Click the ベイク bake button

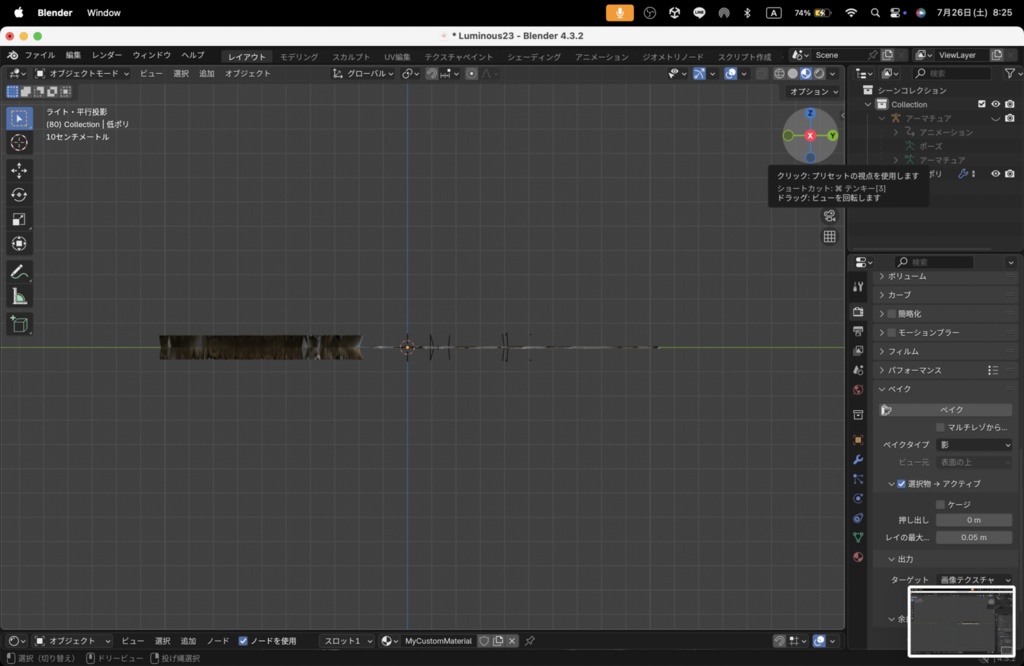click(x=945, y=410)
